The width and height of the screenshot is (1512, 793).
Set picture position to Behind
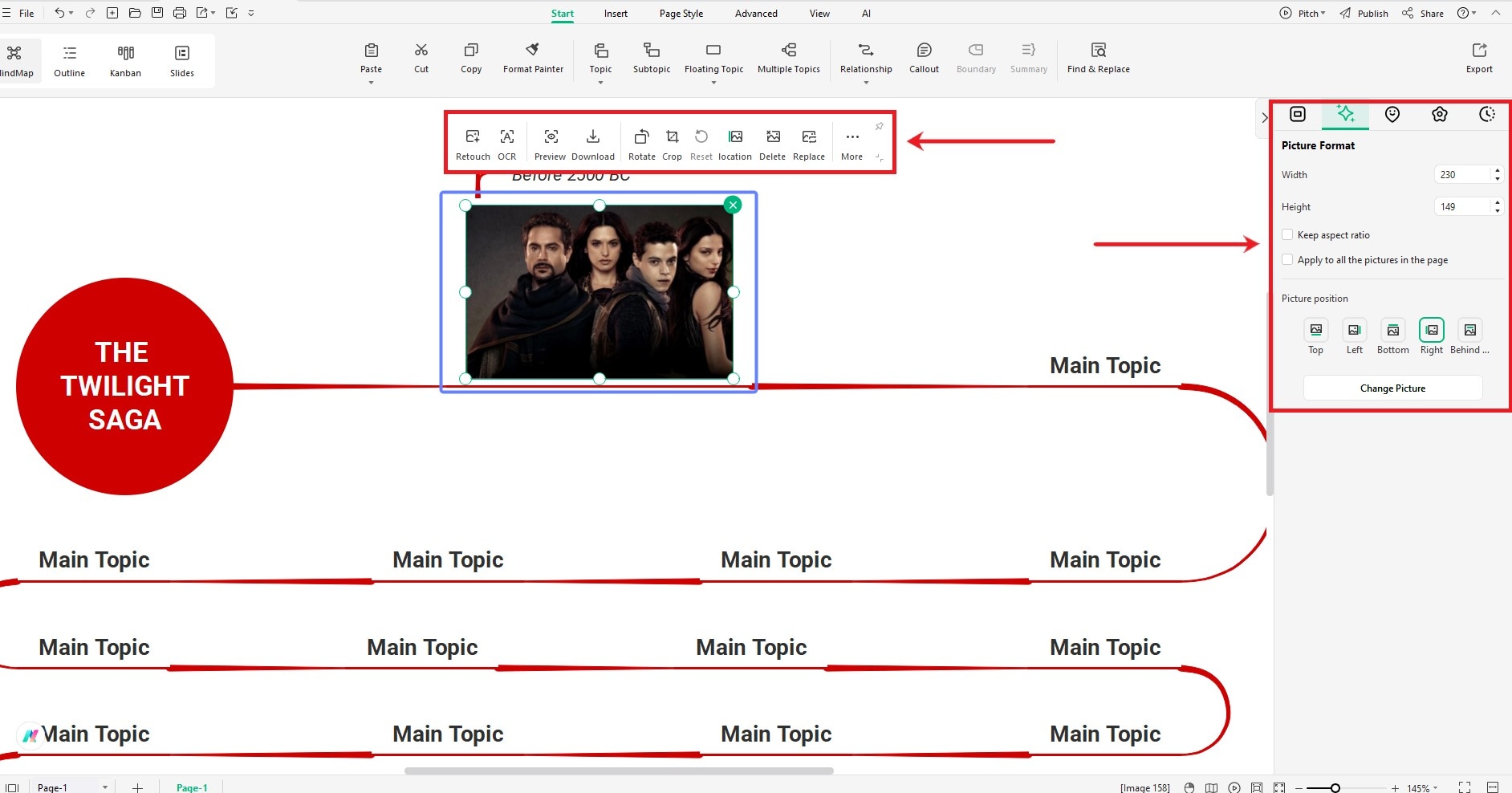[1470, 330]
